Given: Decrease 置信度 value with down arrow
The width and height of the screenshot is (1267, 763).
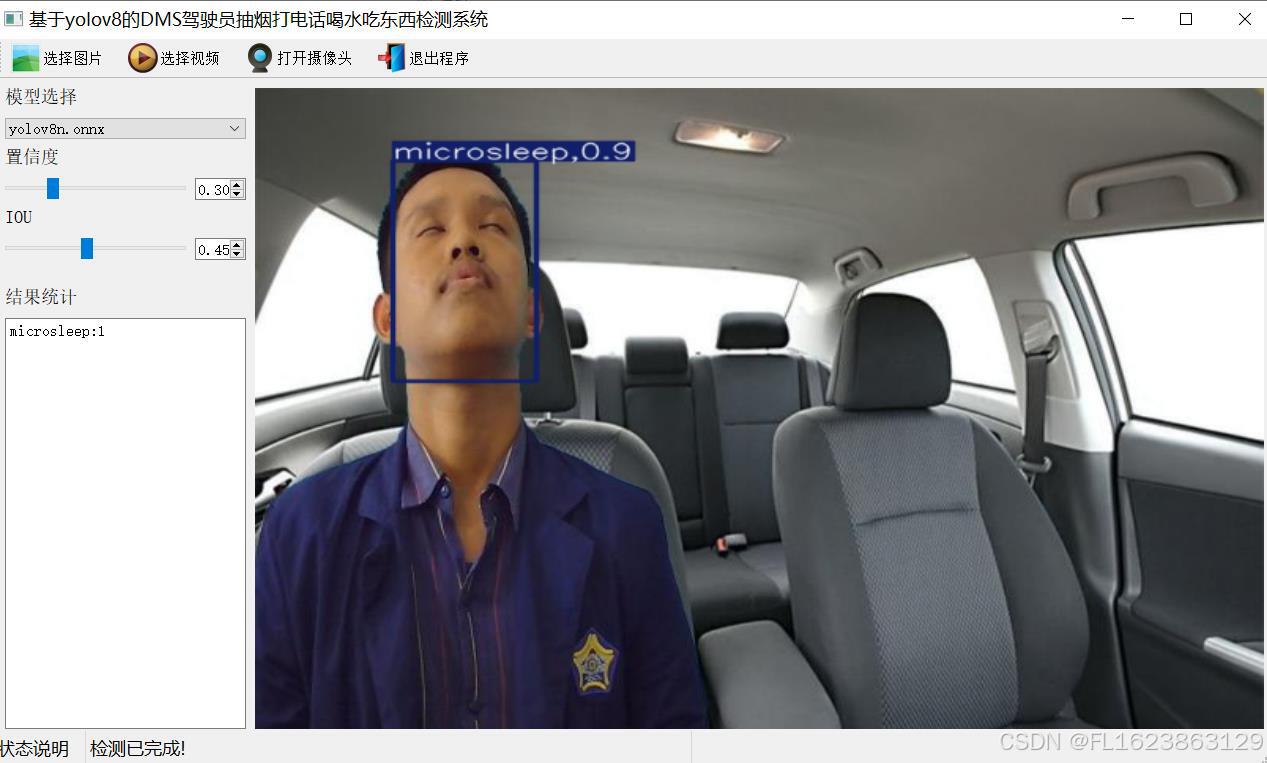Looking at the screenshot, I should tap(237, 193).
